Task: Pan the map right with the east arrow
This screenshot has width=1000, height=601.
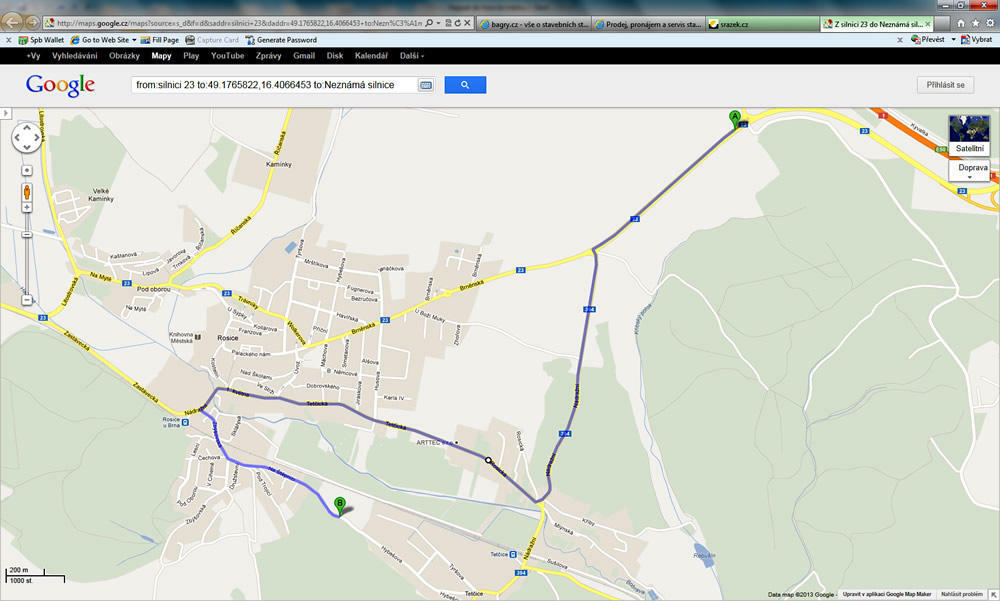Action: tap(36, 137)
